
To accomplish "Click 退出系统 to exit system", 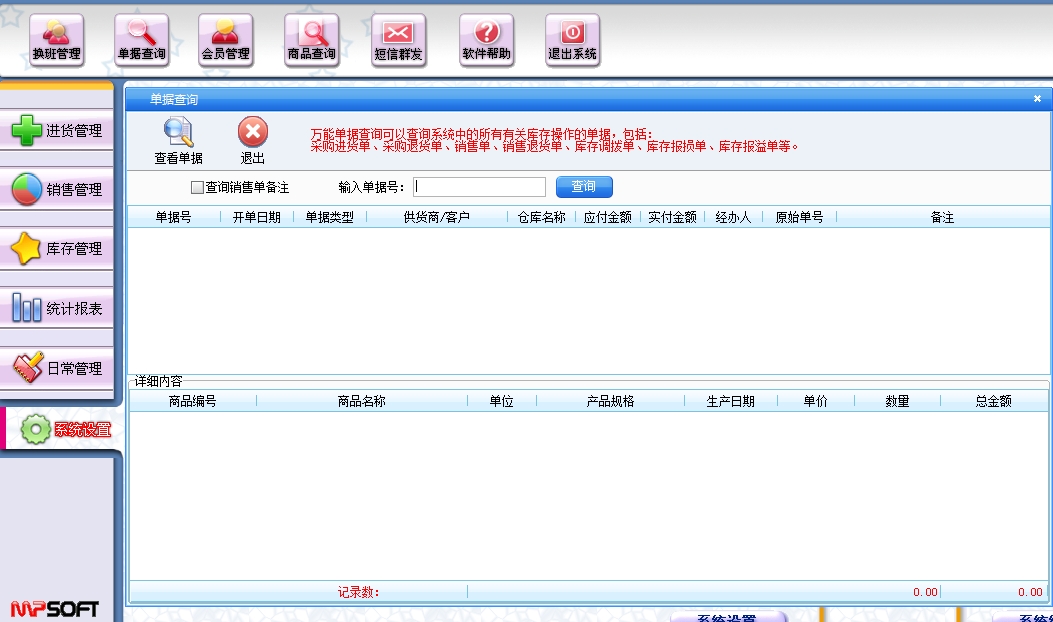I will click(x=572, y=41).
